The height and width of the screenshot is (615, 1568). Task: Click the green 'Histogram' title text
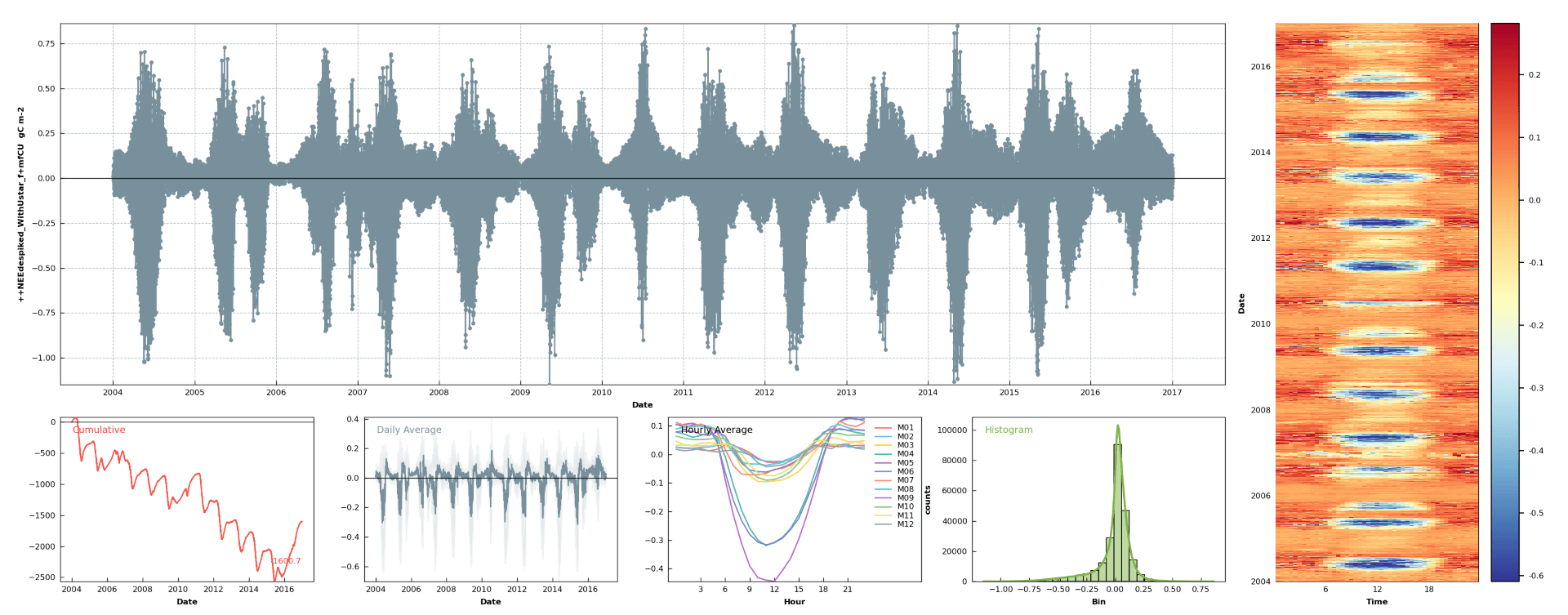(x=1009, y=430)
